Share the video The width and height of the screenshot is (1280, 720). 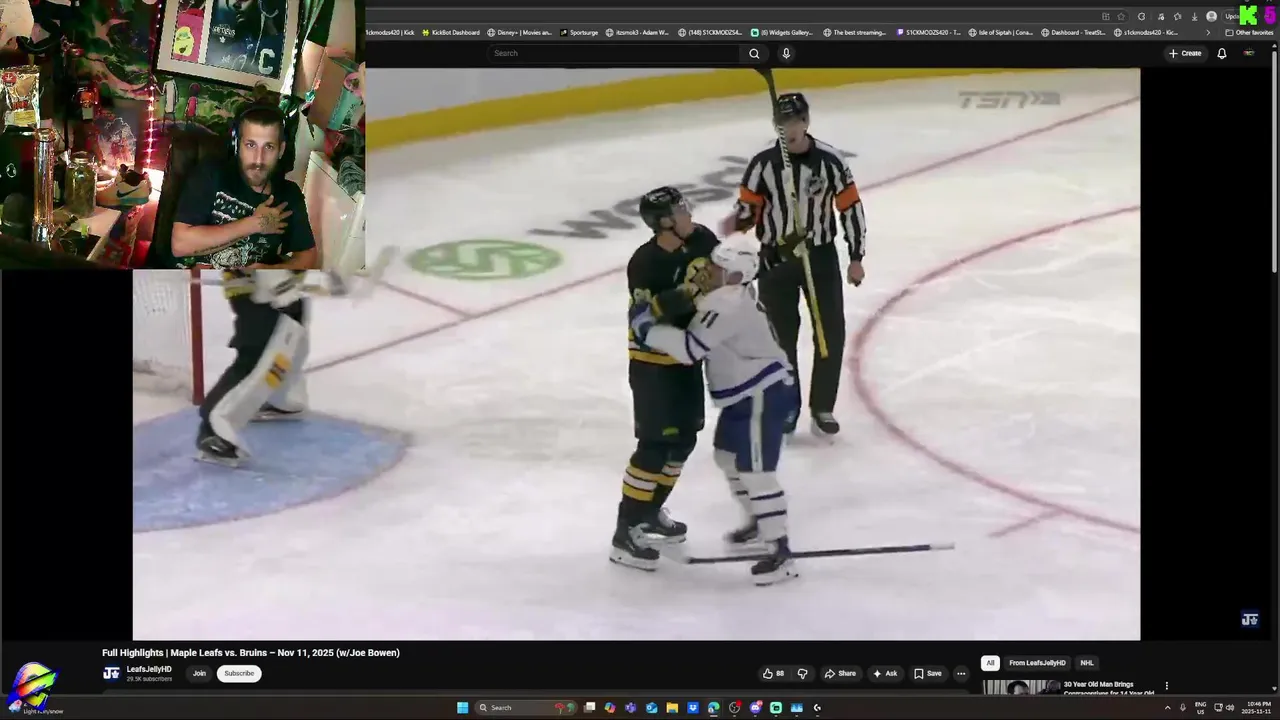(x=840, y=673)
